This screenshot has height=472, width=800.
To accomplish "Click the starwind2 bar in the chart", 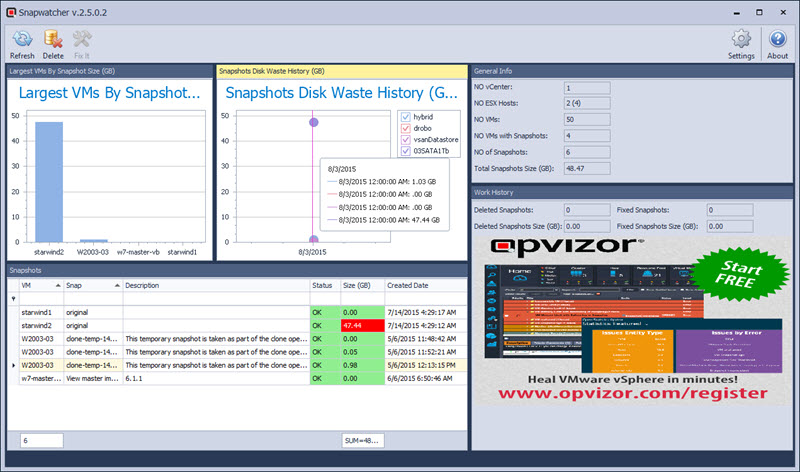I will tap(49, 182).
